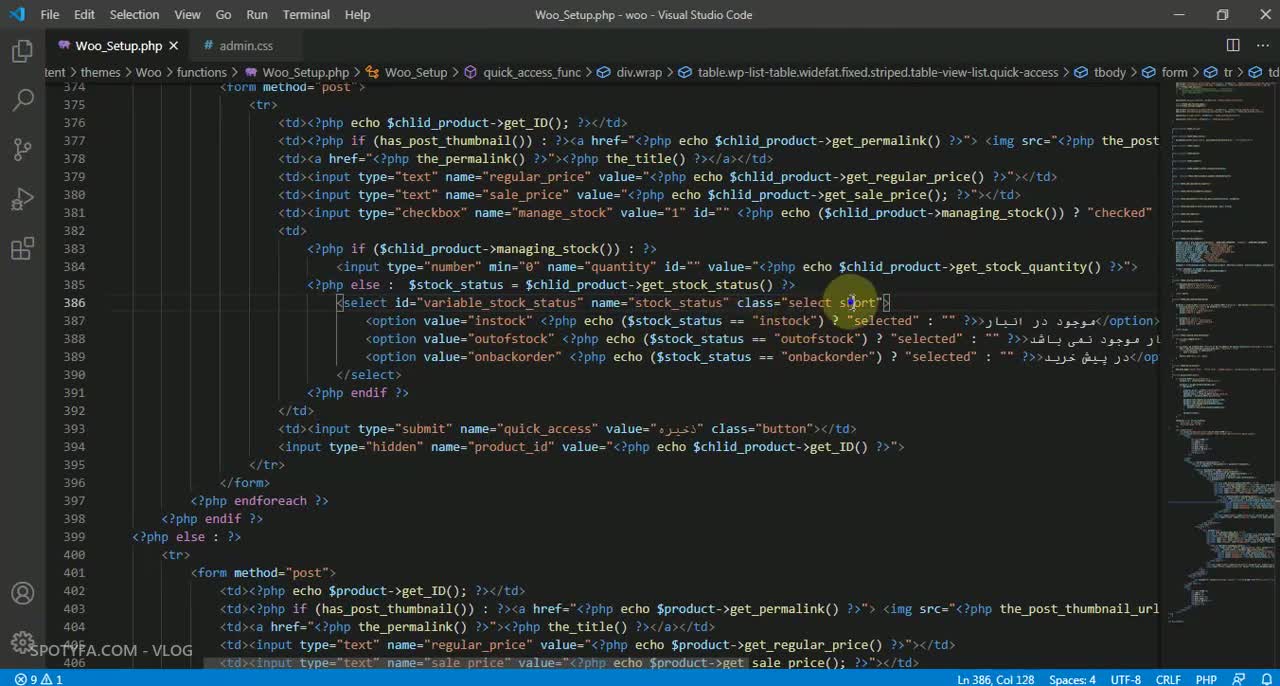Close the Woo_Setup.php tab
Viewport: 1280px width, 686px height.
click(174, 46)
